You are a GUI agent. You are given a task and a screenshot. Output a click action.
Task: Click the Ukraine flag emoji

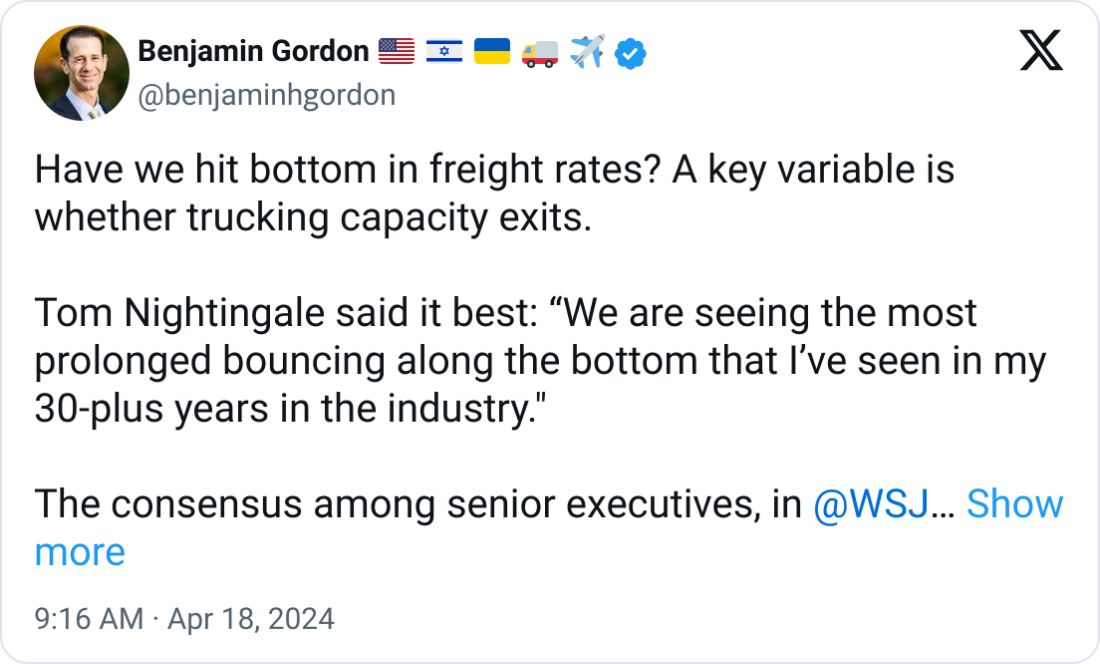[491, 52]
